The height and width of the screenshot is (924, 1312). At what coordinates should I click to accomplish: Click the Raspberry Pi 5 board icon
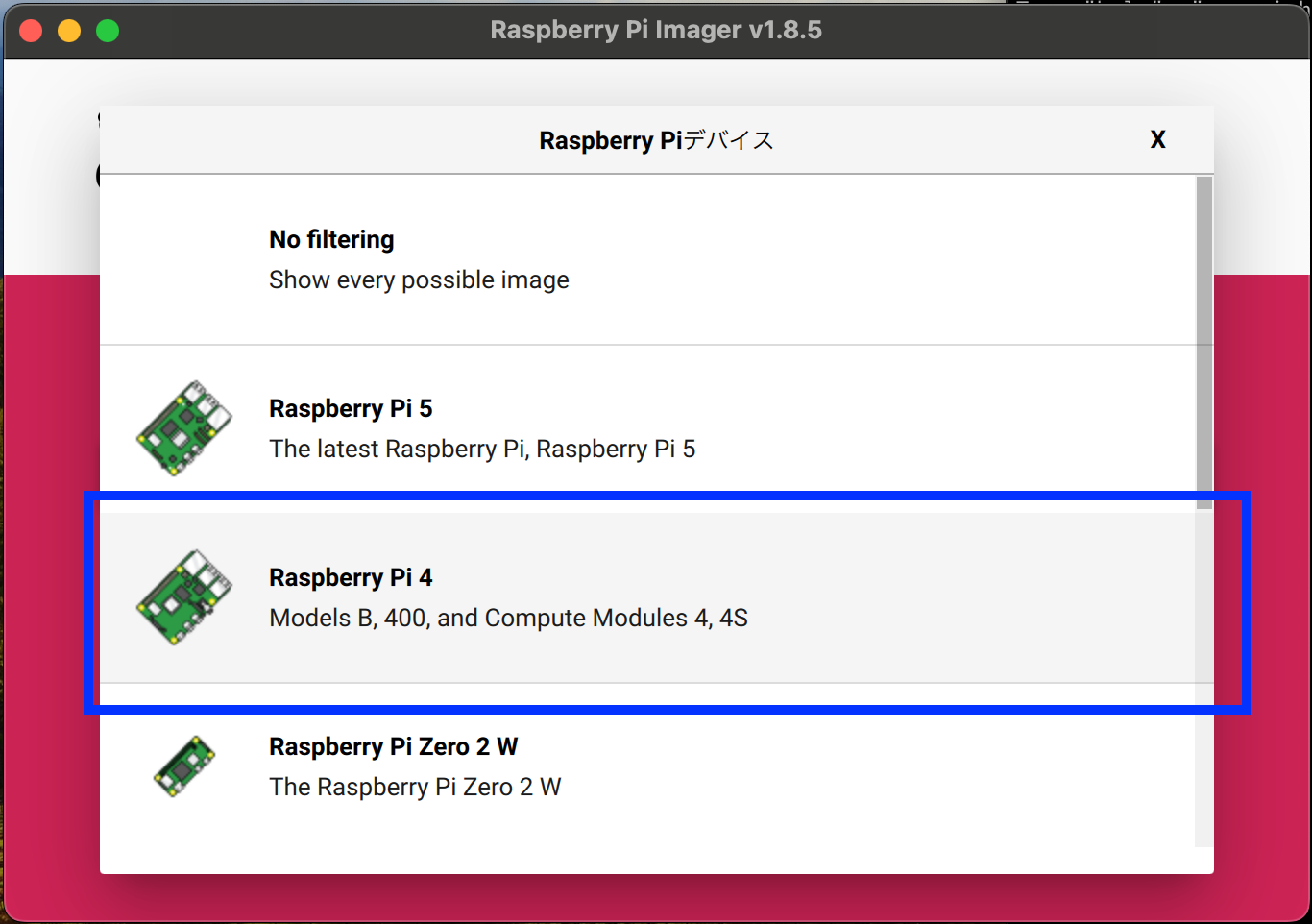[184, 428]
